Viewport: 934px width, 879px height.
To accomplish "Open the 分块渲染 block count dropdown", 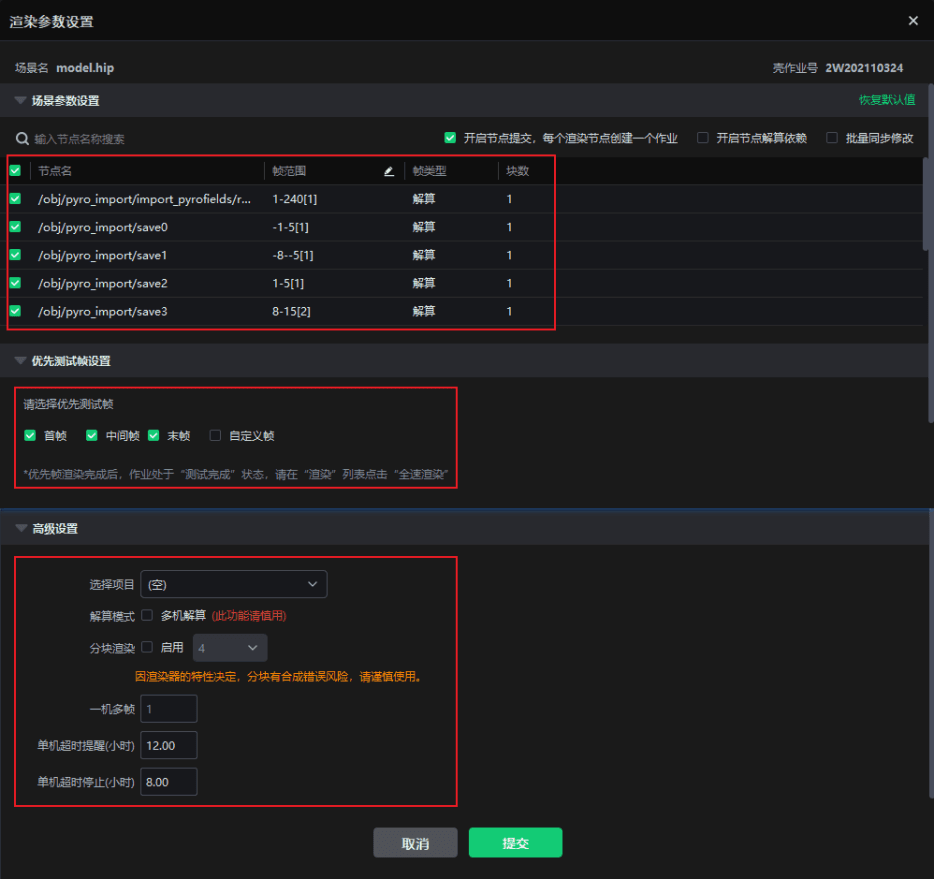I will coord(230,648).
